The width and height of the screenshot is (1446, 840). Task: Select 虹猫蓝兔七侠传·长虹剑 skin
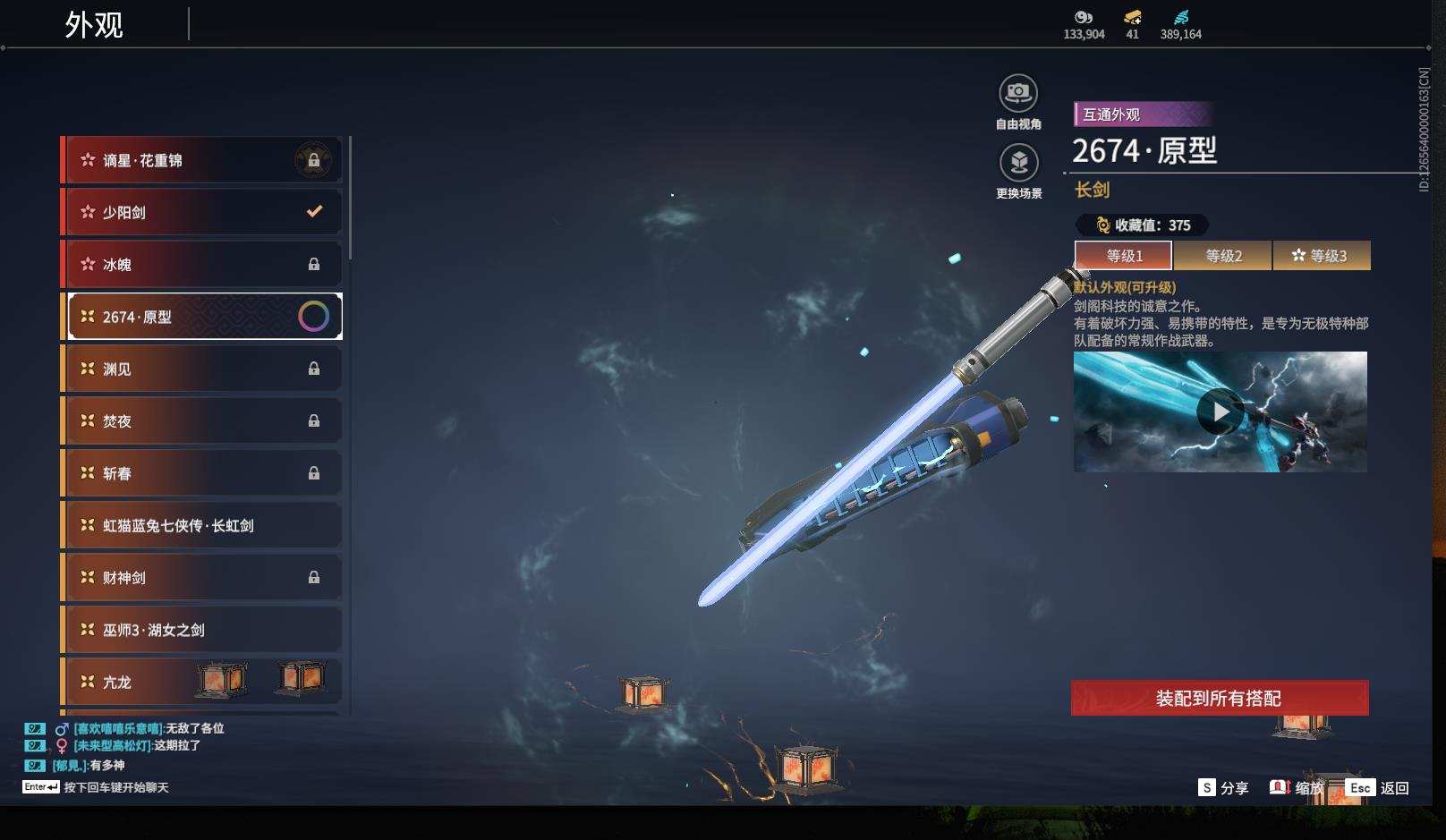click(x=201, y=525)
